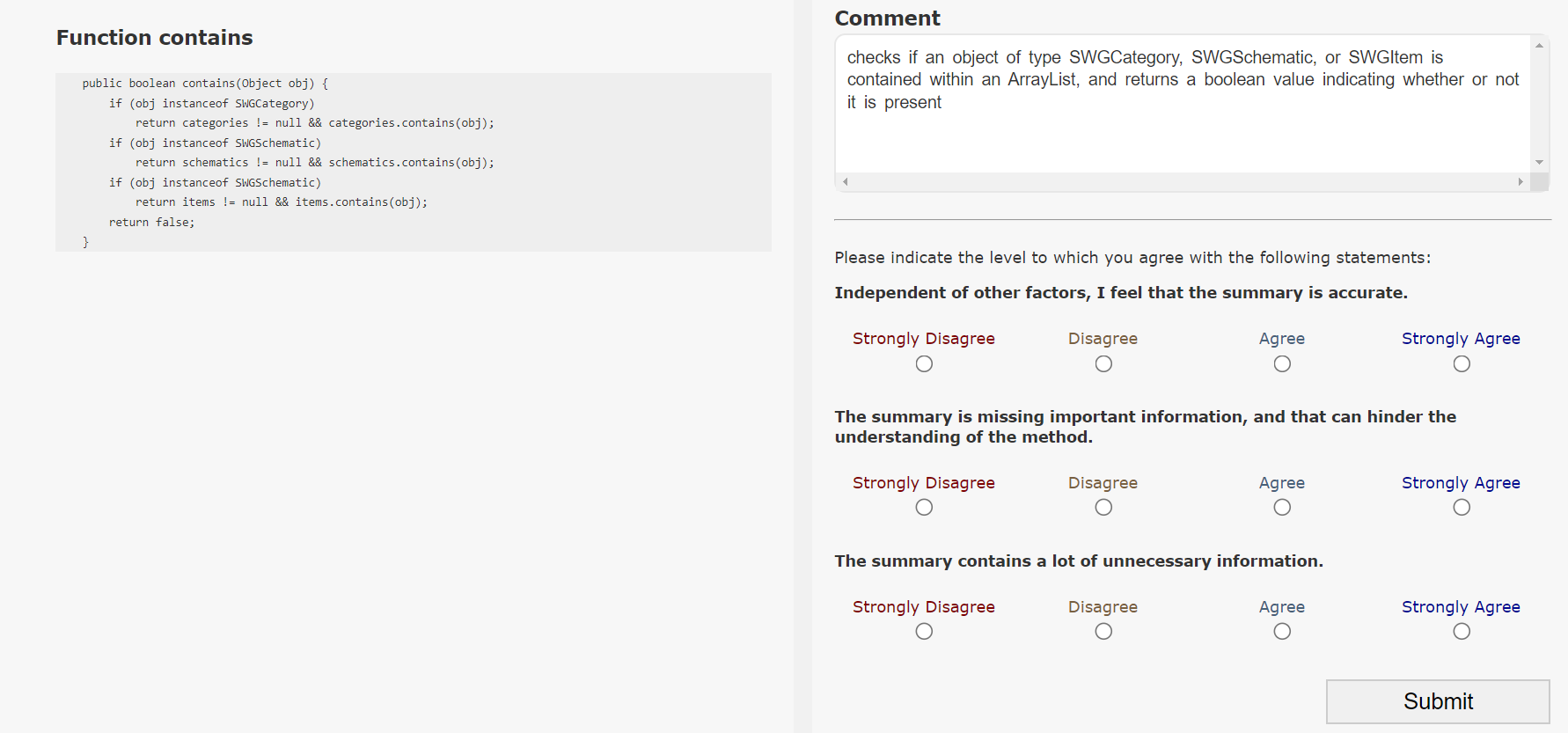1568x733 pixels.
Task: Select Strongly Agree for summary accuracy
Action: coord(1462,364)
